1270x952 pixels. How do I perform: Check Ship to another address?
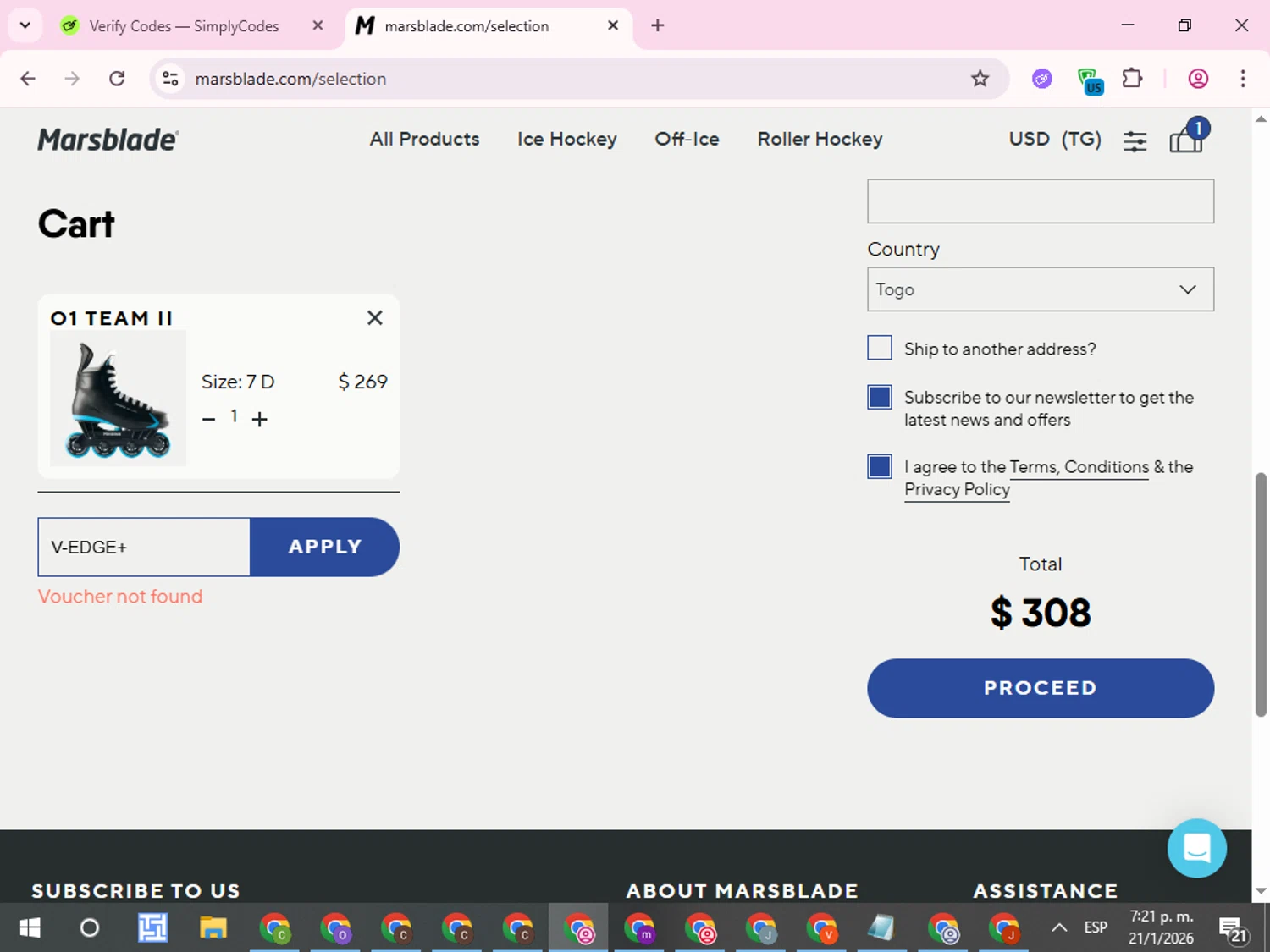click(x=880, y=348)
